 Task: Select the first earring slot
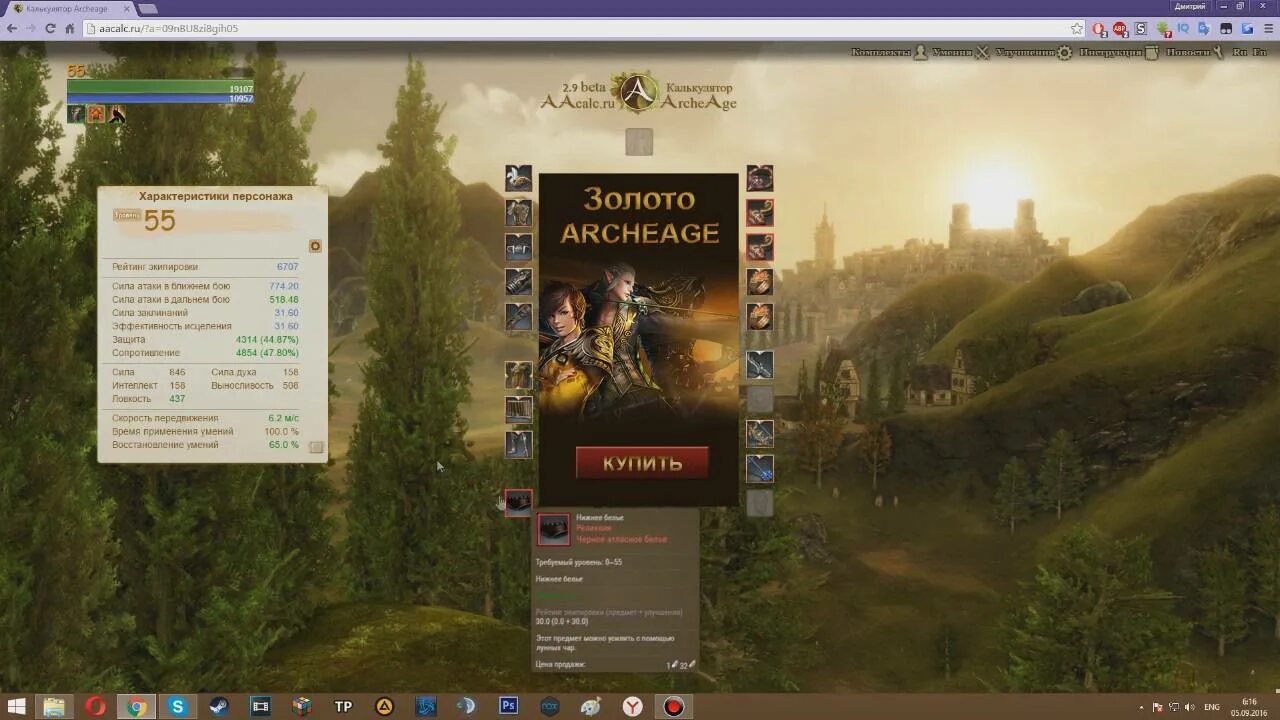[x=760, y=213]
